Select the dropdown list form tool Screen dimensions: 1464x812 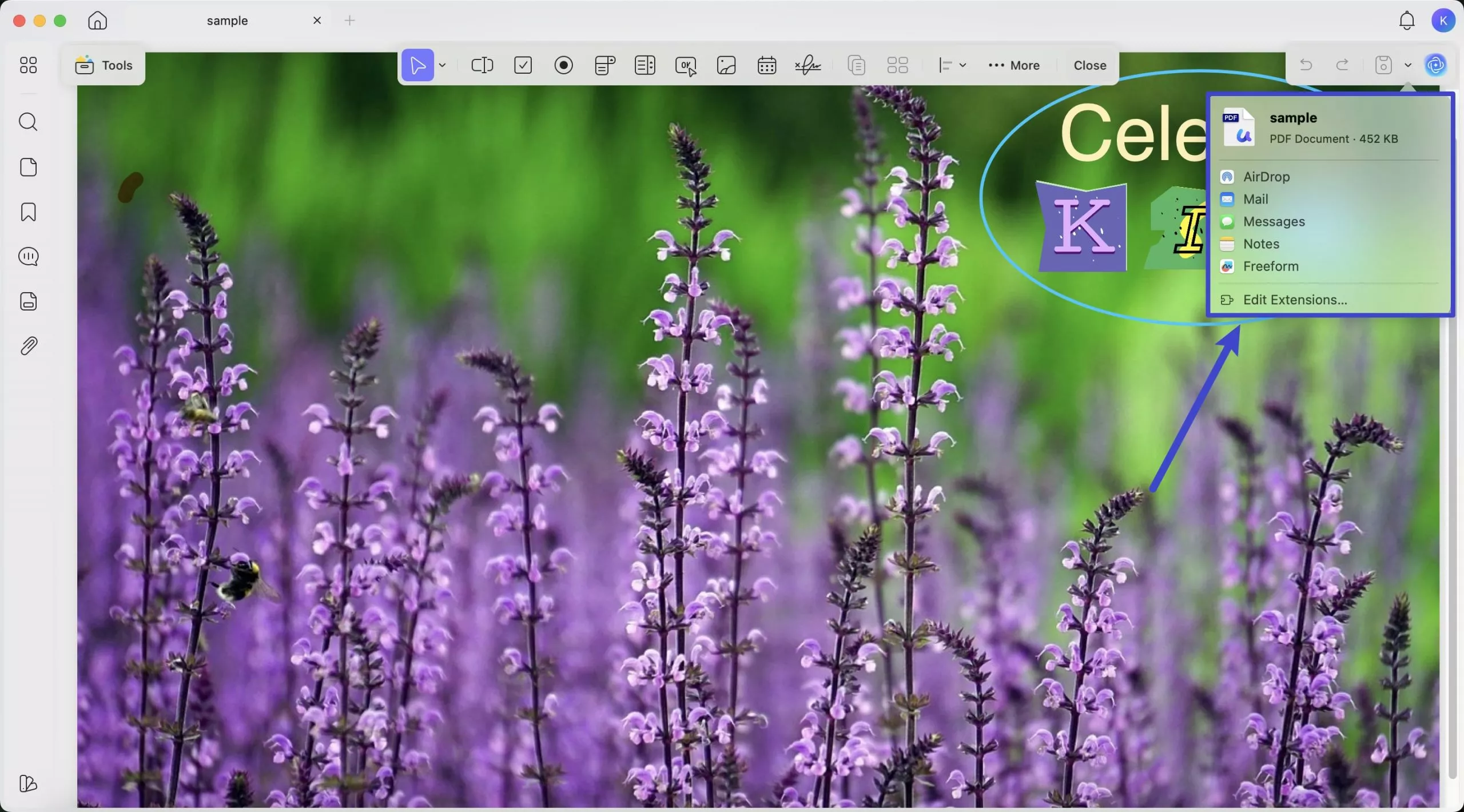604,65
